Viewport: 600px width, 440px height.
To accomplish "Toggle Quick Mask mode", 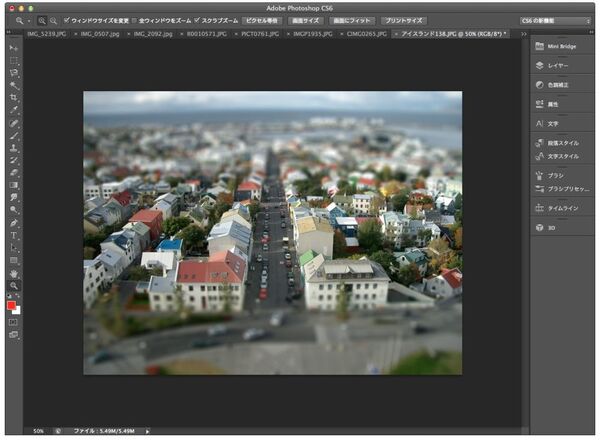I will pyautogui.click(x=13, y=322).
